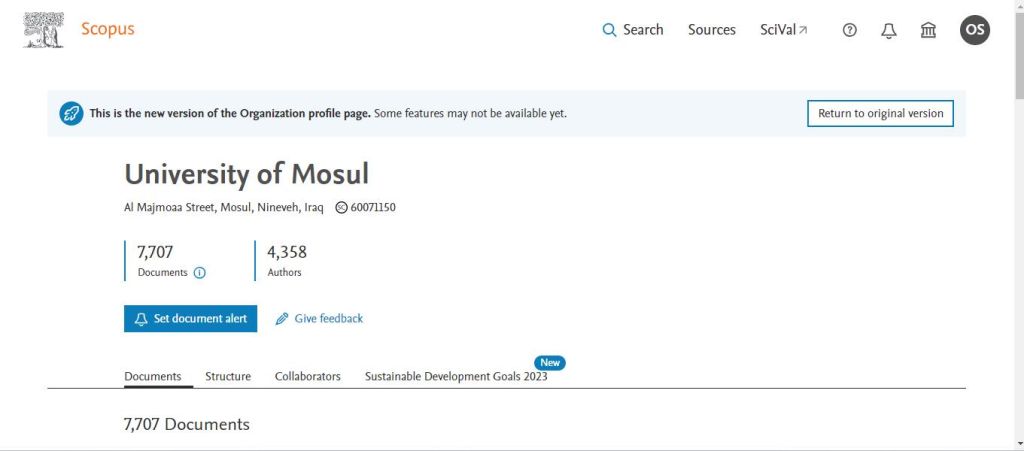Switch to the Collaborators tab

tap(307, 376)
